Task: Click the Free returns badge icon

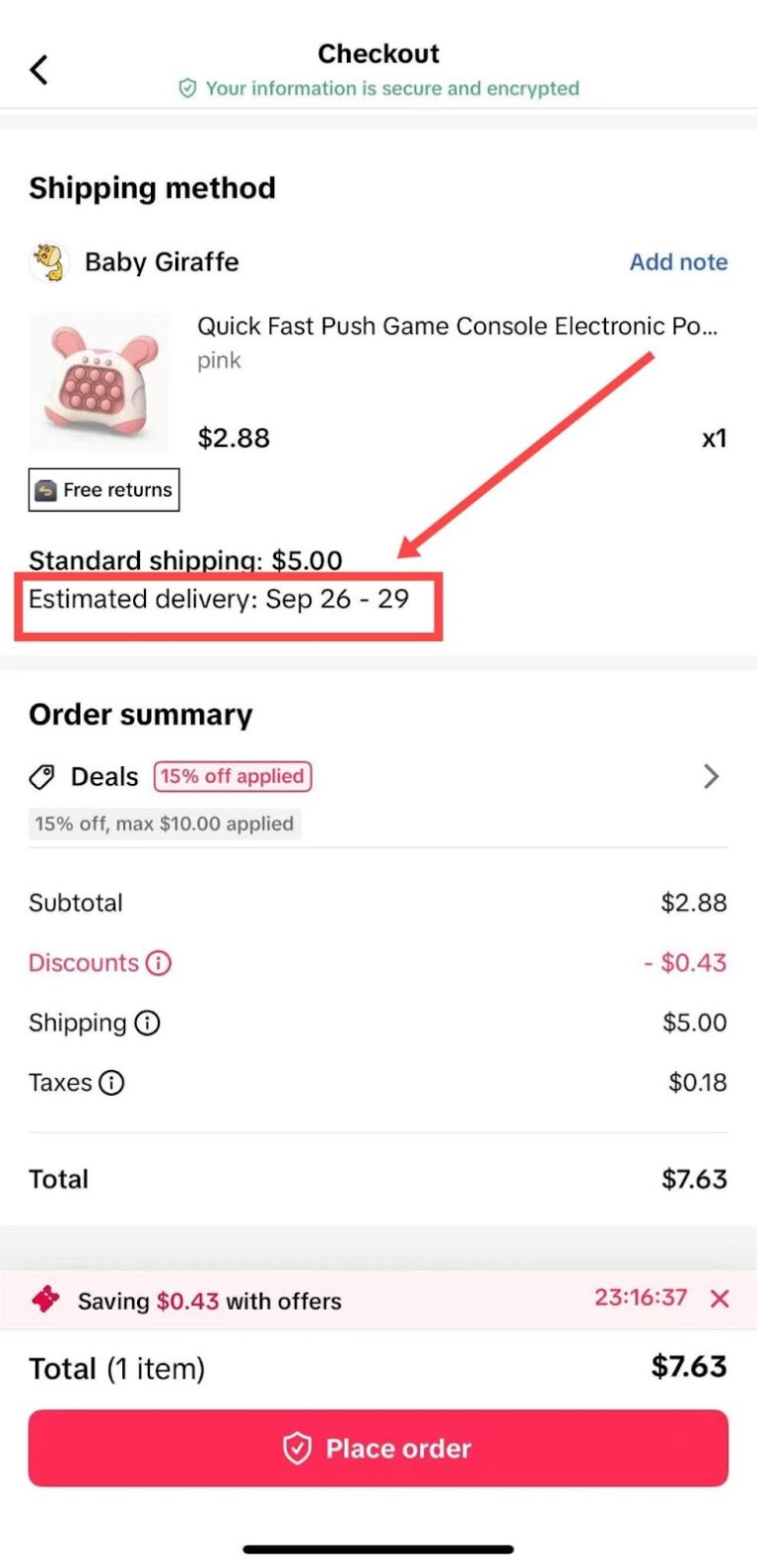Action: pos(47,489)
